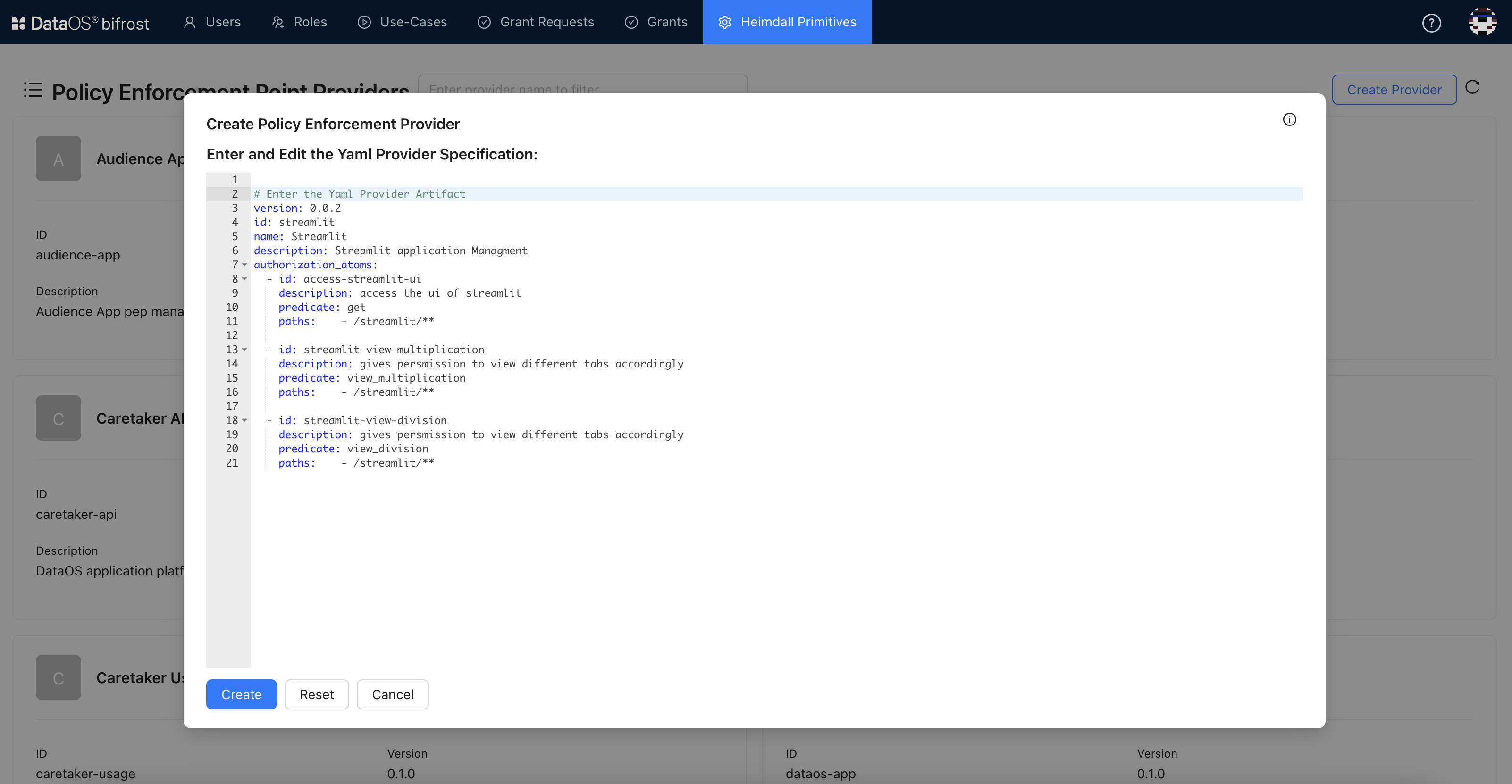Click 'dataos-app' ID text

tap(820, 774)
